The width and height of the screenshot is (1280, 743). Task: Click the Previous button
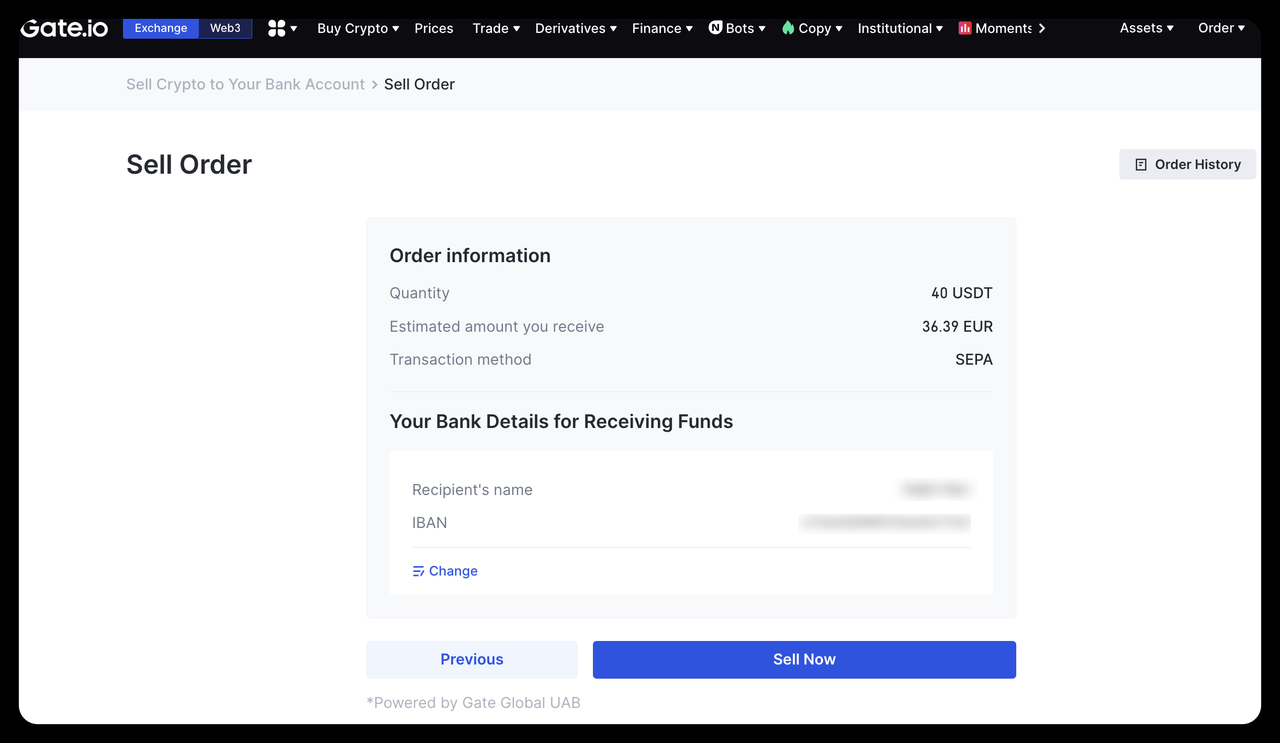click(472, 659)
